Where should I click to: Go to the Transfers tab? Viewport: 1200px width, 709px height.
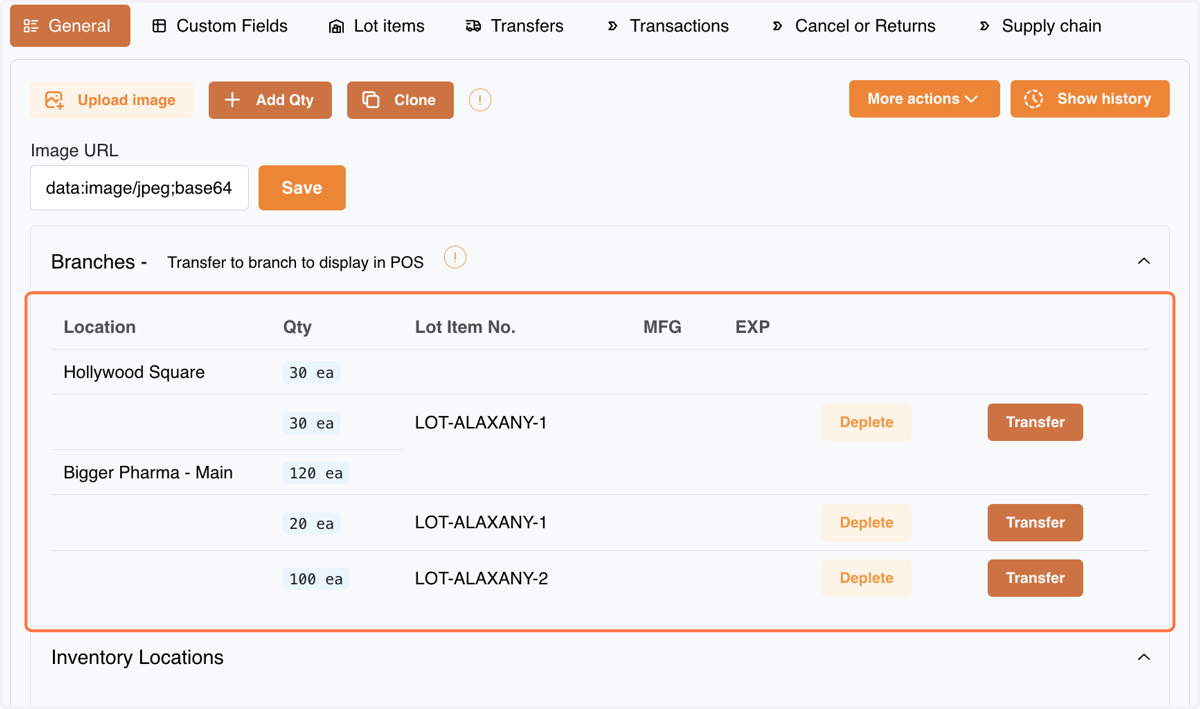tap(514, 26)
